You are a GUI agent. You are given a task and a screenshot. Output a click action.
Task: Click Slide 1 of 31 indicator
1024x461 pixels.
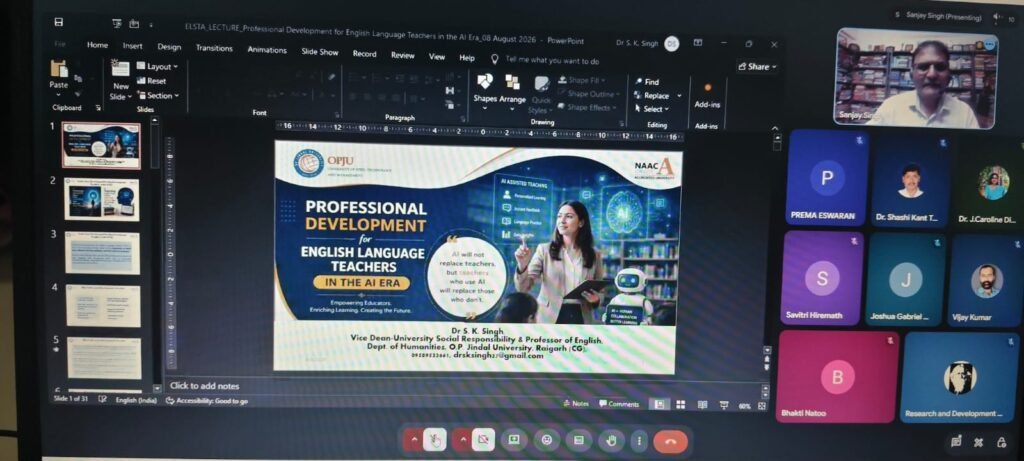(71, 398)
